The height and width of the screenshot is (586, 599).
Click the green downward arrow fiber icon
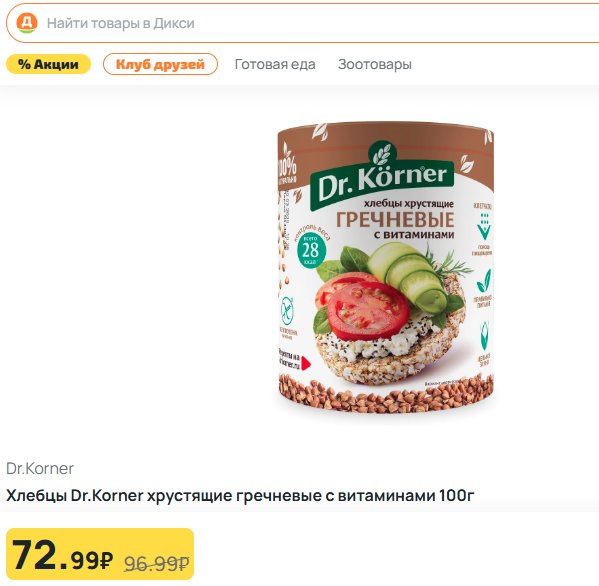[484, 227]
